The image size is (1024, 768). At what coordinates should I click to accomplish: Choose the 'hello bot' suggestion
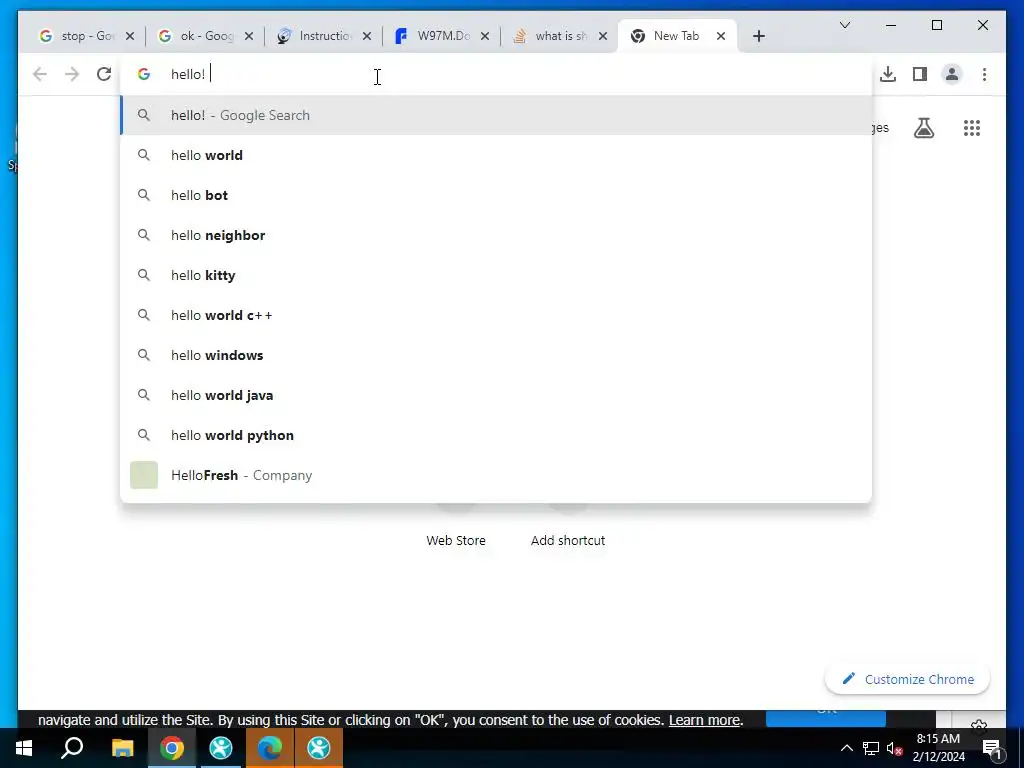[496, 195]
